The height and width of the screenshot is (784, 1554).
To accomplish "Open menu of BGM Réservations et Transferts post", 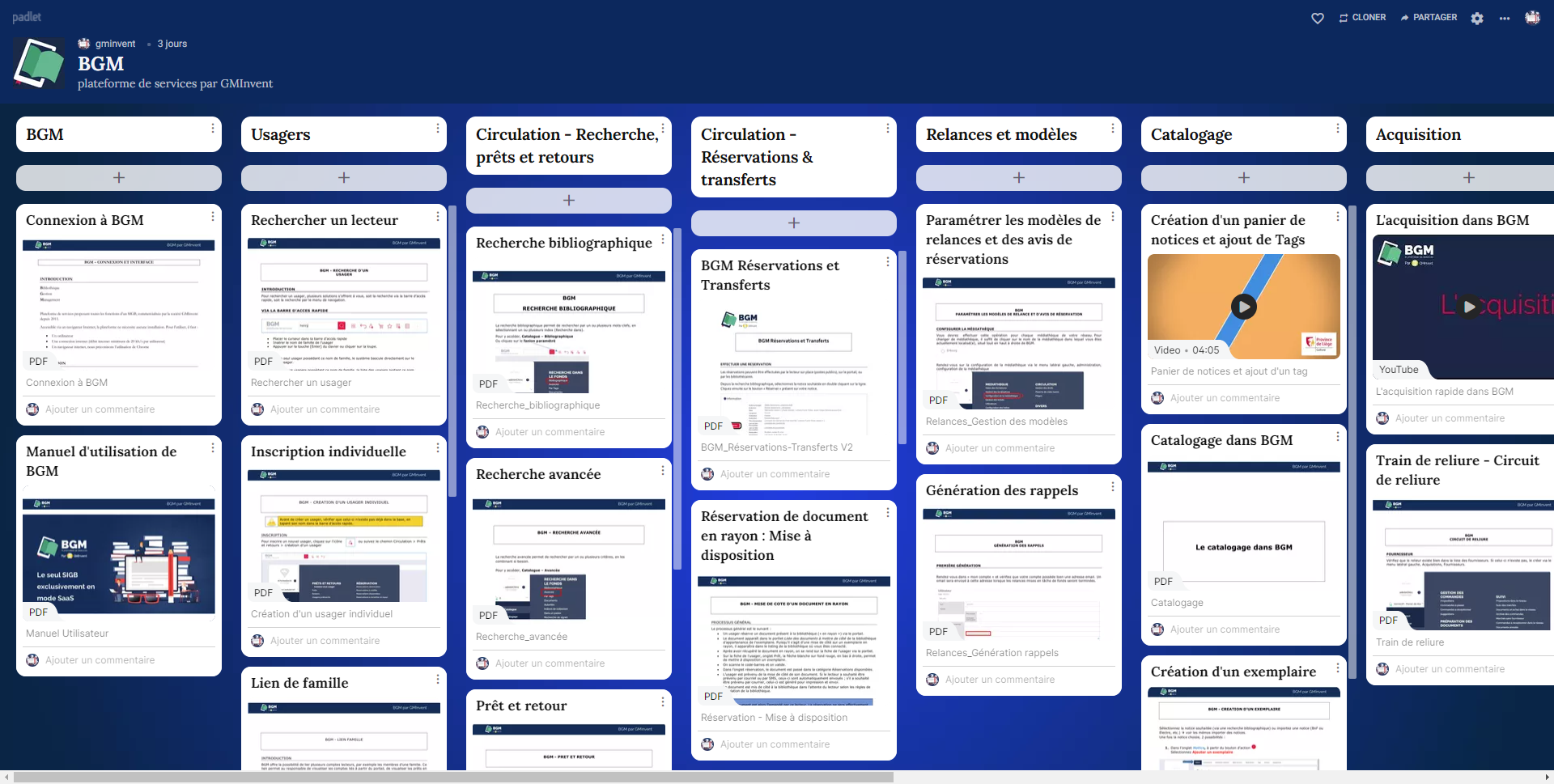I will coord(888,262).
